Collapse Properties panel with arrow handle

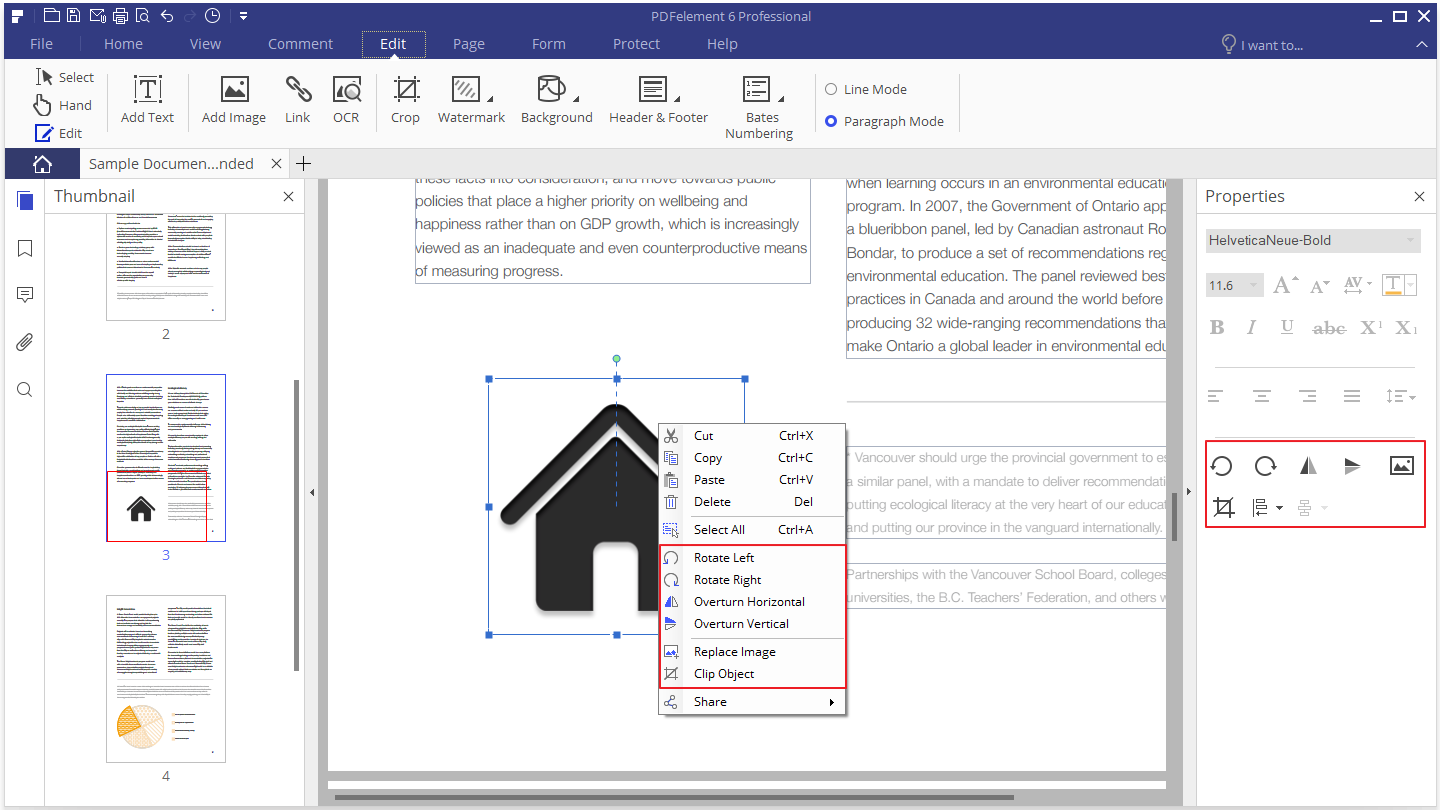click(x=1188, y=491)
